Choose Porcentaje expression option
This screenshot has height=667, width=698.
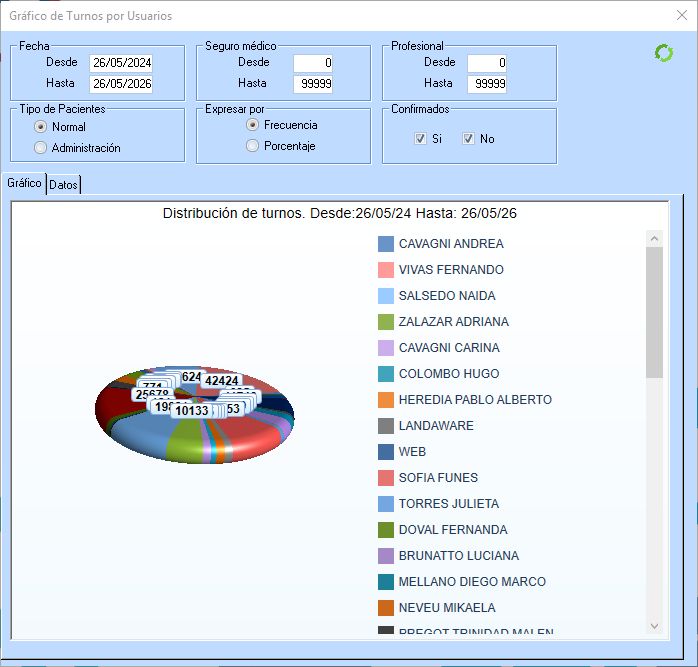tap(252, 146)
